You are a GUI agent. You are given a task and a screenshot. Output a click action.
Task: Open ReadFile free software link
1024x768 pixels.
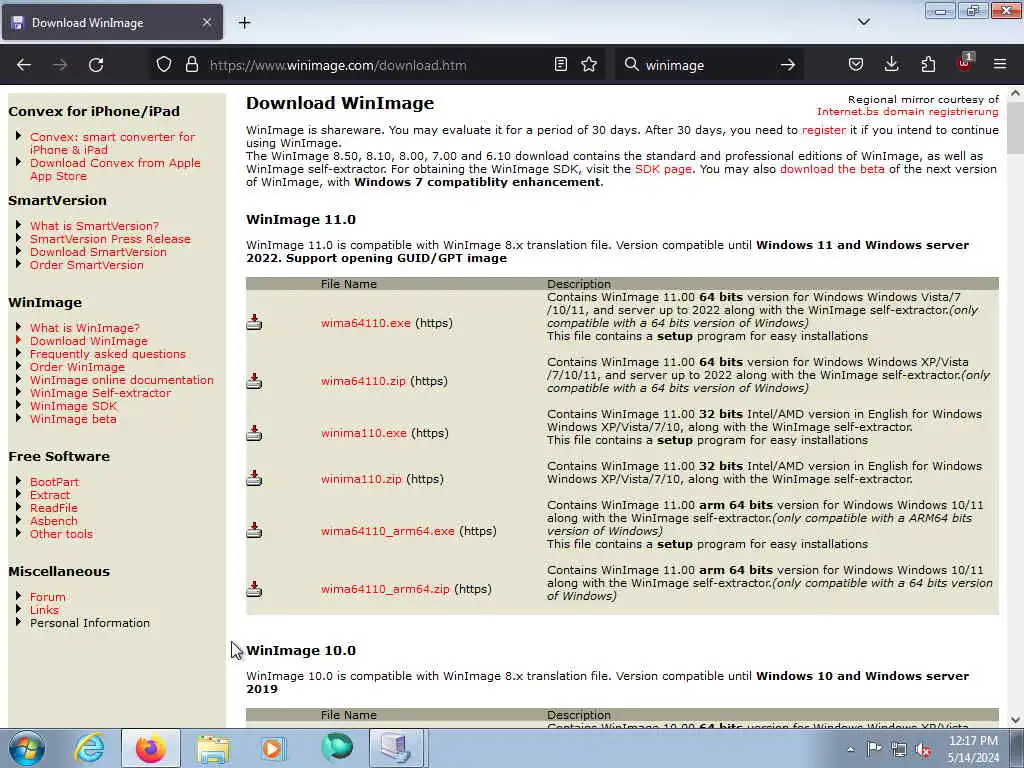point(54,508)
